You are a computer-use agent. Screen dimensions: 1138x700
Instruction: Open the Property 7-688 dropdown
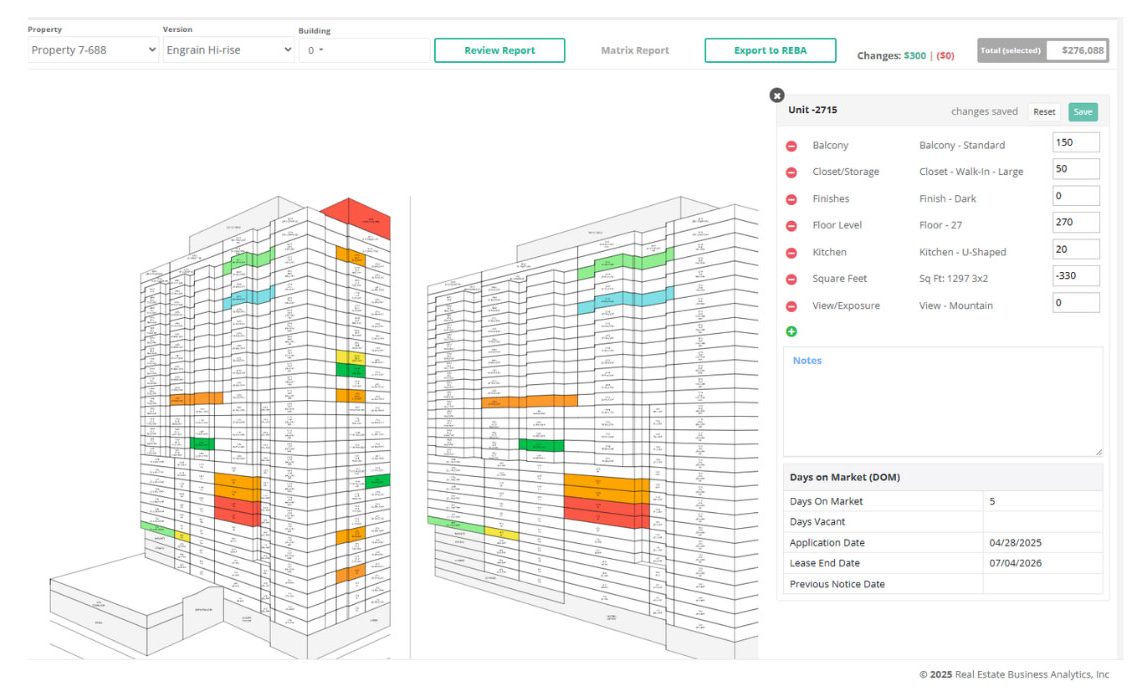tap(93, 50)
